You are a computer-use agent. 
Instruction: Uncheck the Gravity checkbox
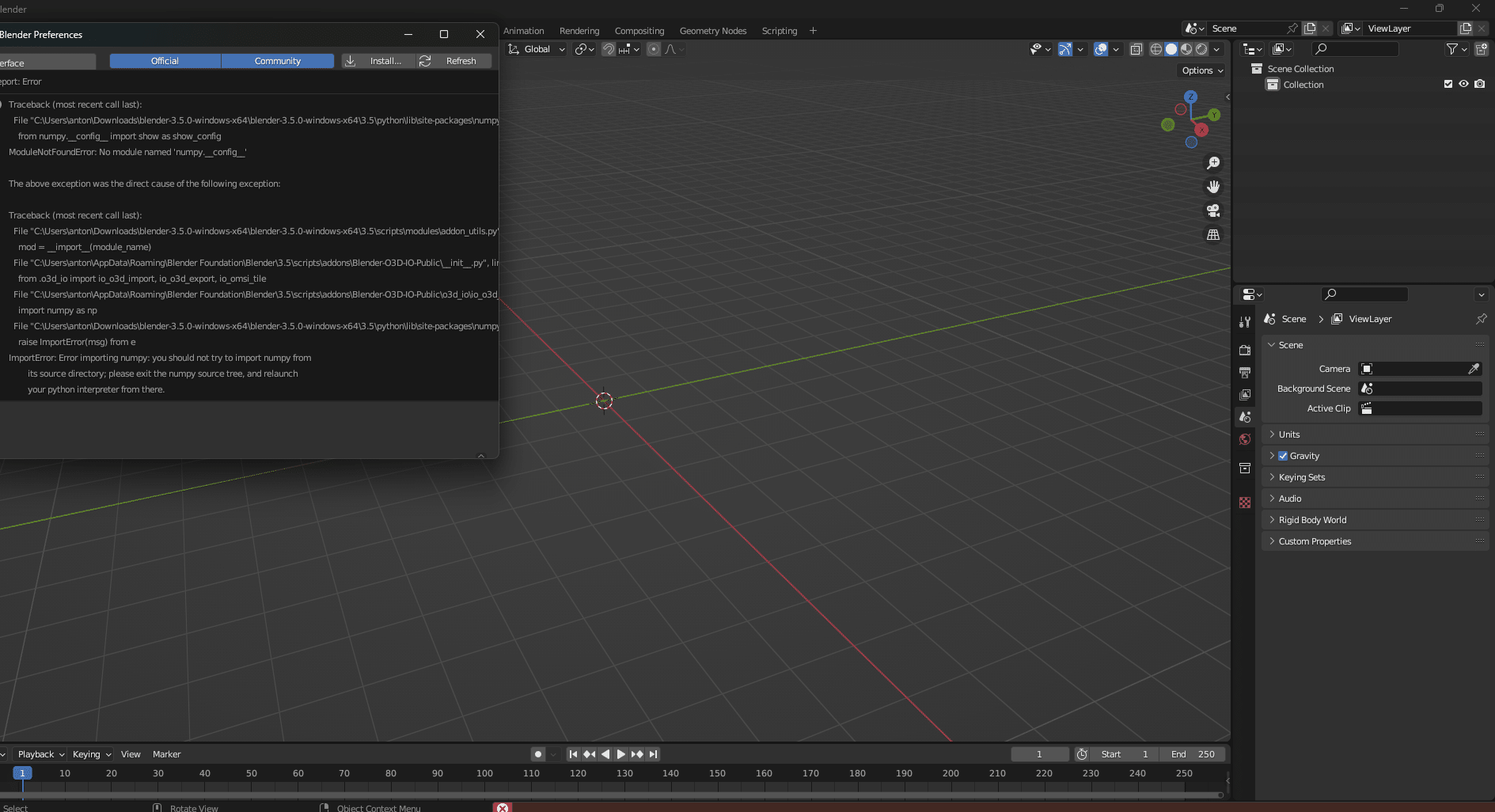tap(1283, 456)
